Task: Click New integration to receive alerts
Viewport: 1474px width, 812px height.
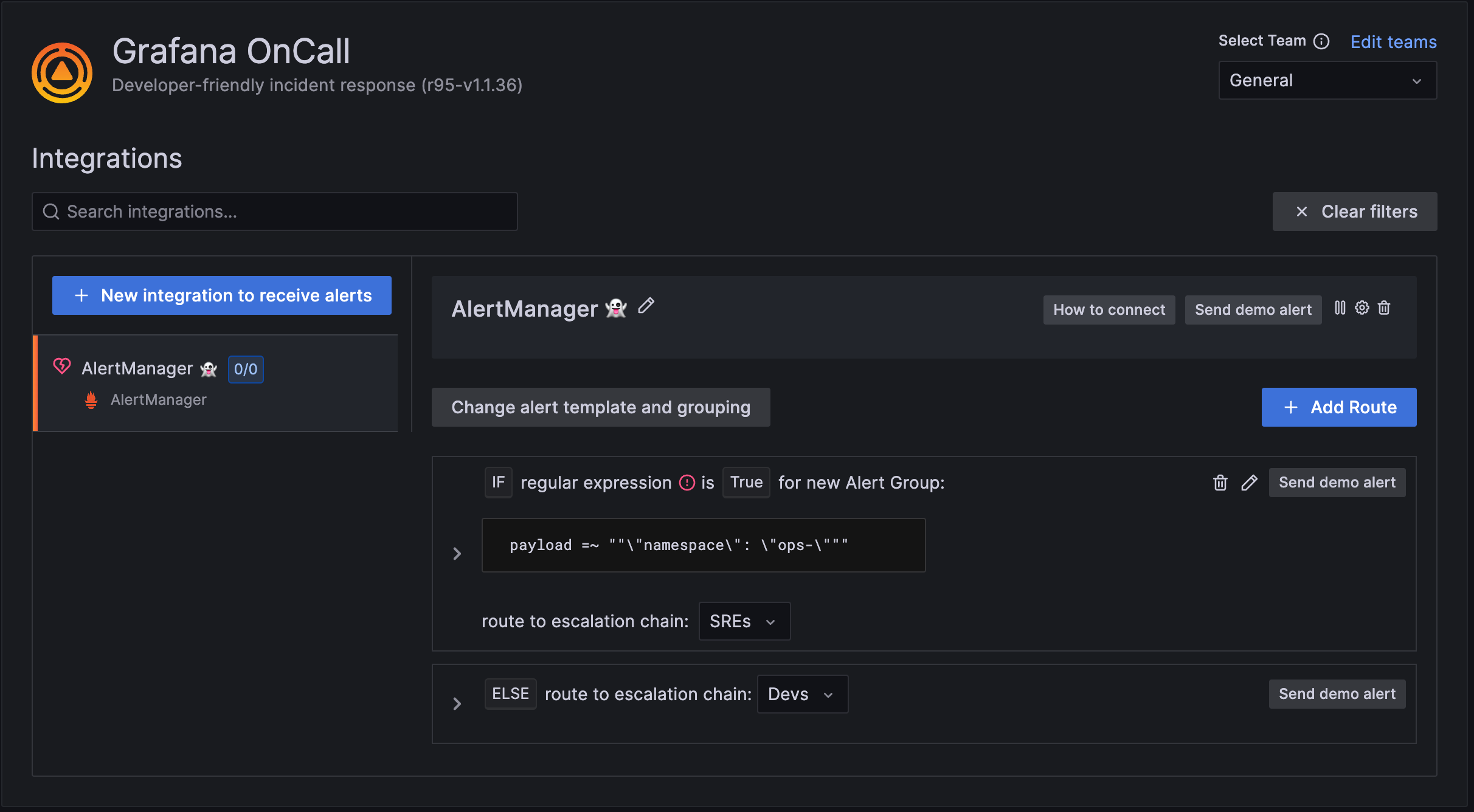Action: click(x=222, y=295)
